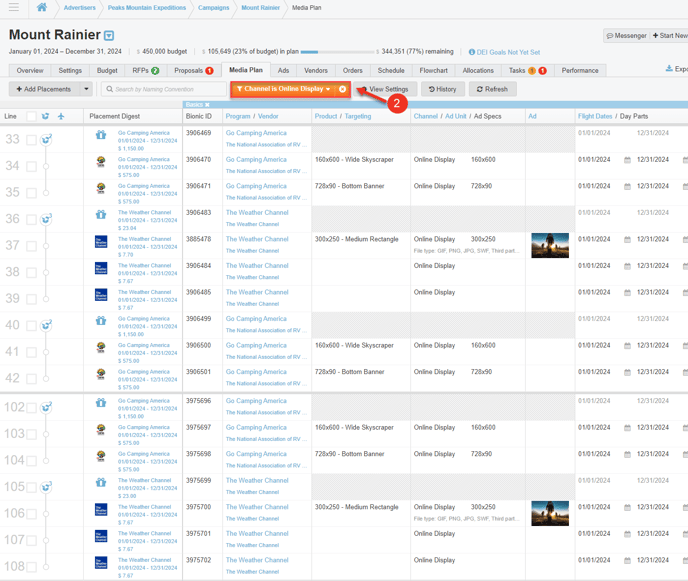Click package icon on line 40
688x581 pixels.
click(46, 325)
